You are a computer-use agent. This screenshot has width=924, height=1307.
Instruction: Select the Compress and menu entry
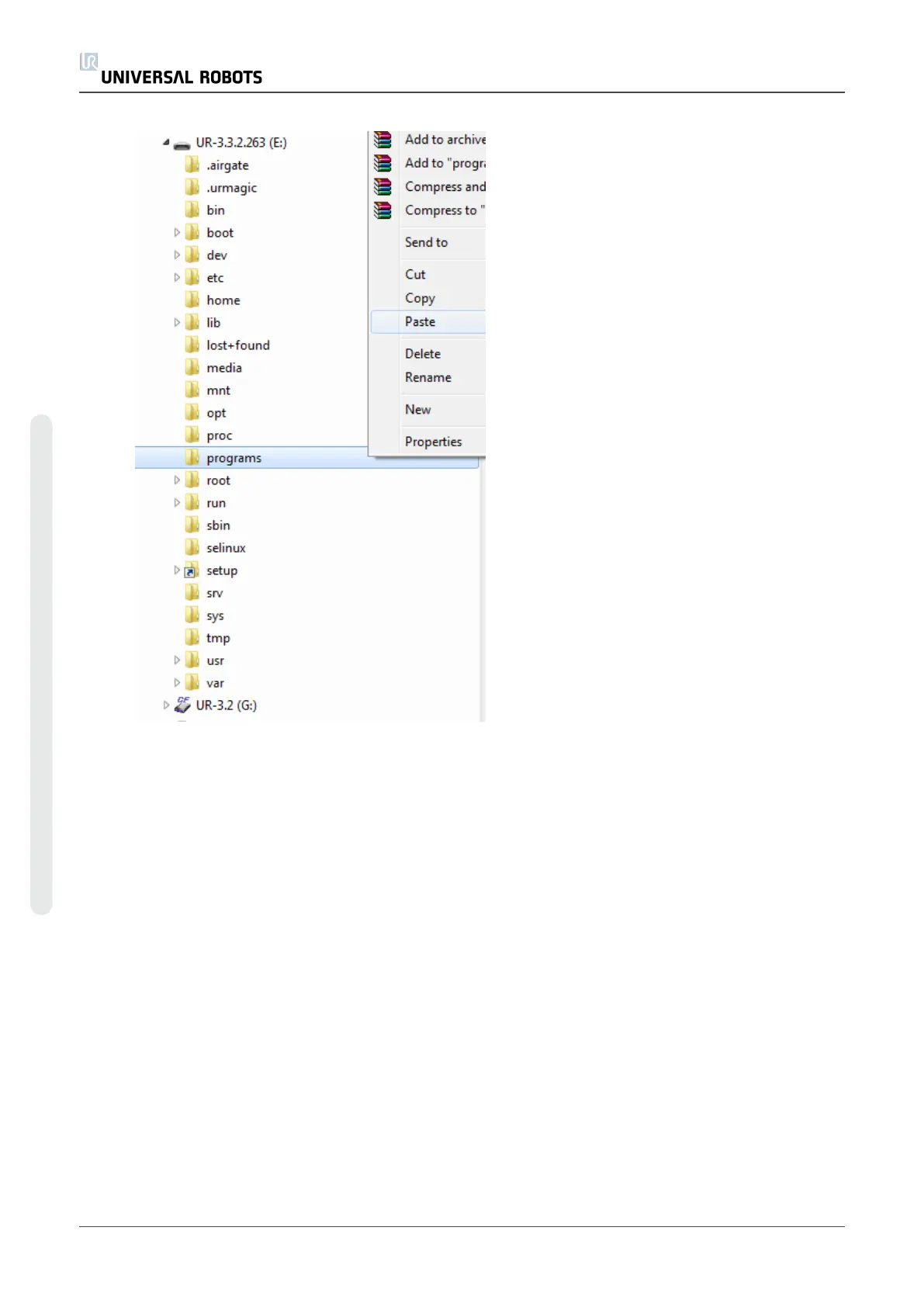428,187
